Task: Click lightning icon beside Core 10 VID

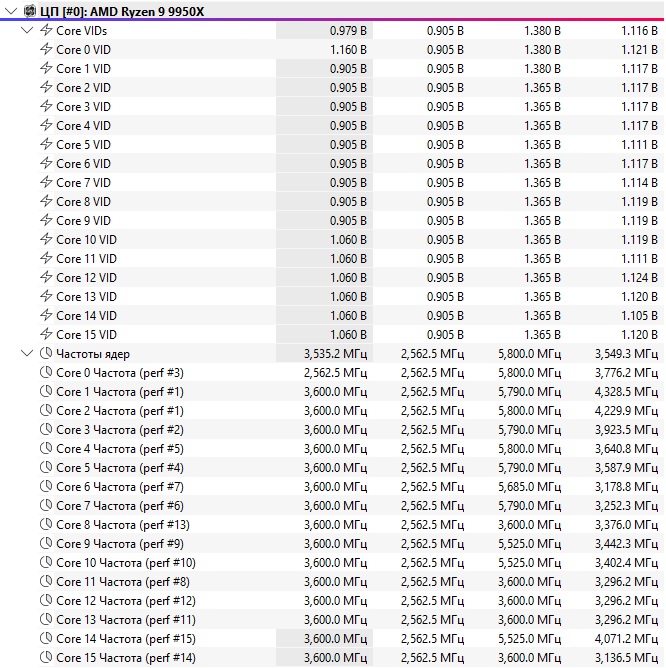Action: (46, 239)
